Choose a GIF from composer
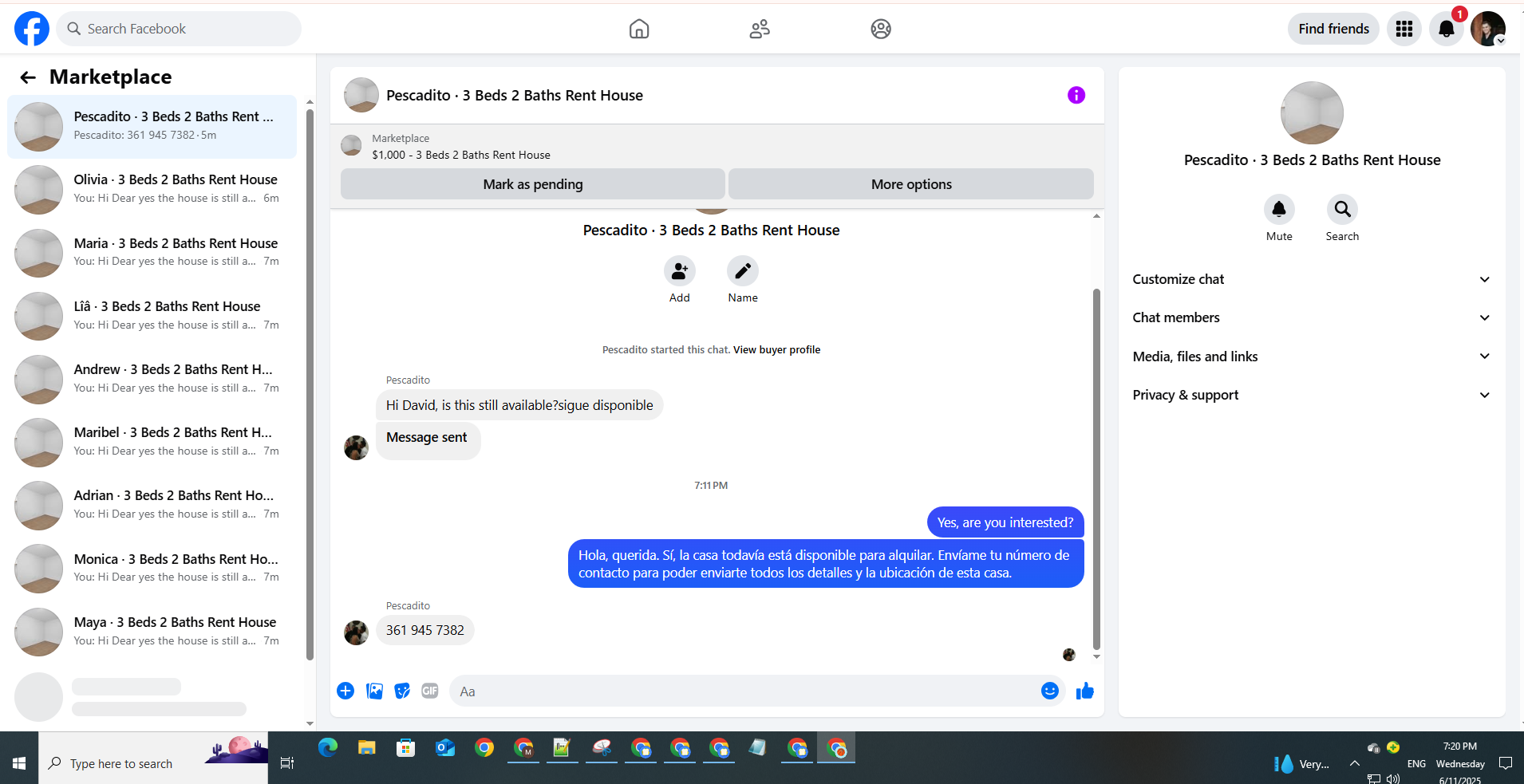 (x=430, y=691)
